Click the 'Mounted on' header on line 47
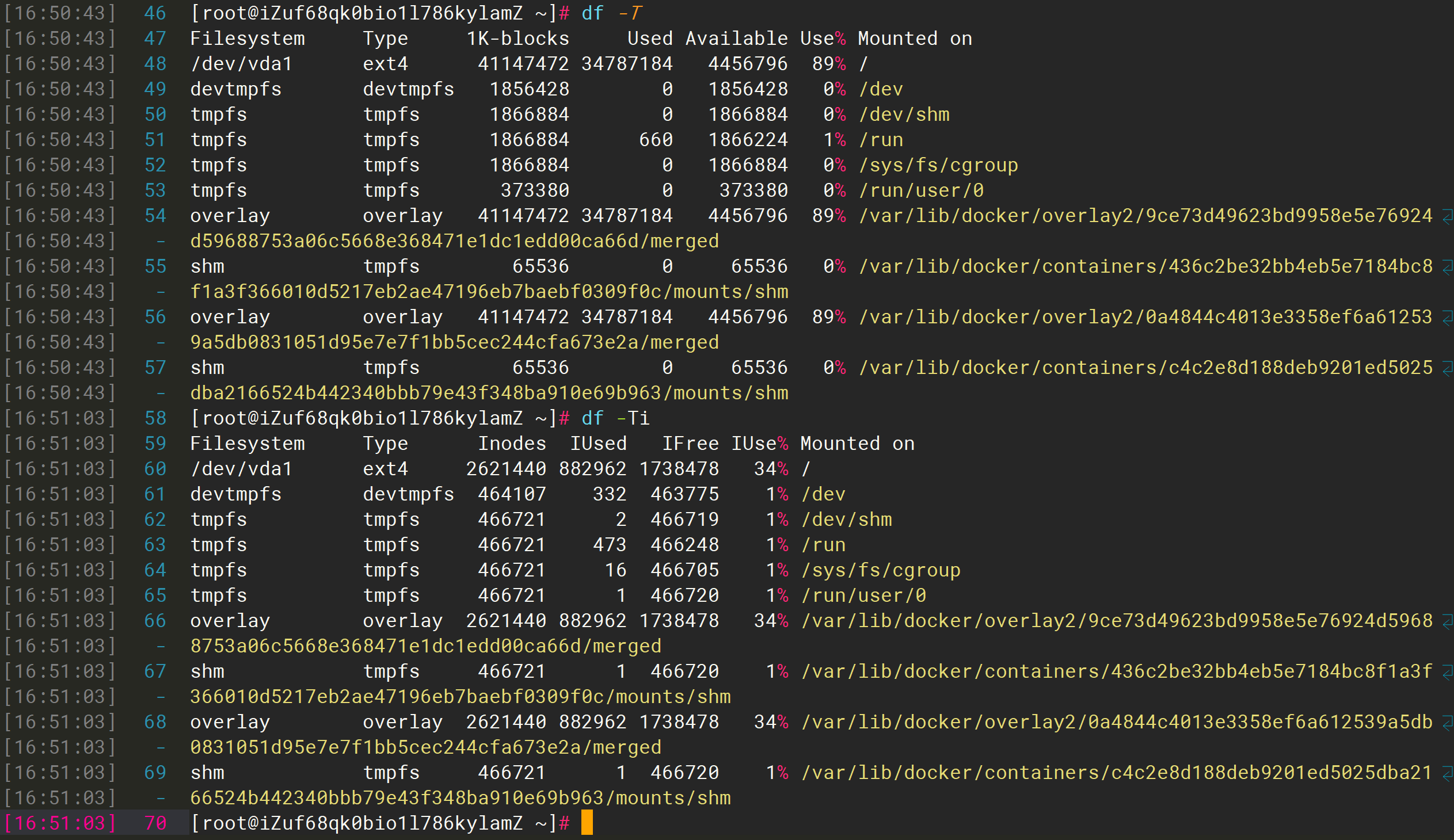1454x840 pixels. pos(915,39)
